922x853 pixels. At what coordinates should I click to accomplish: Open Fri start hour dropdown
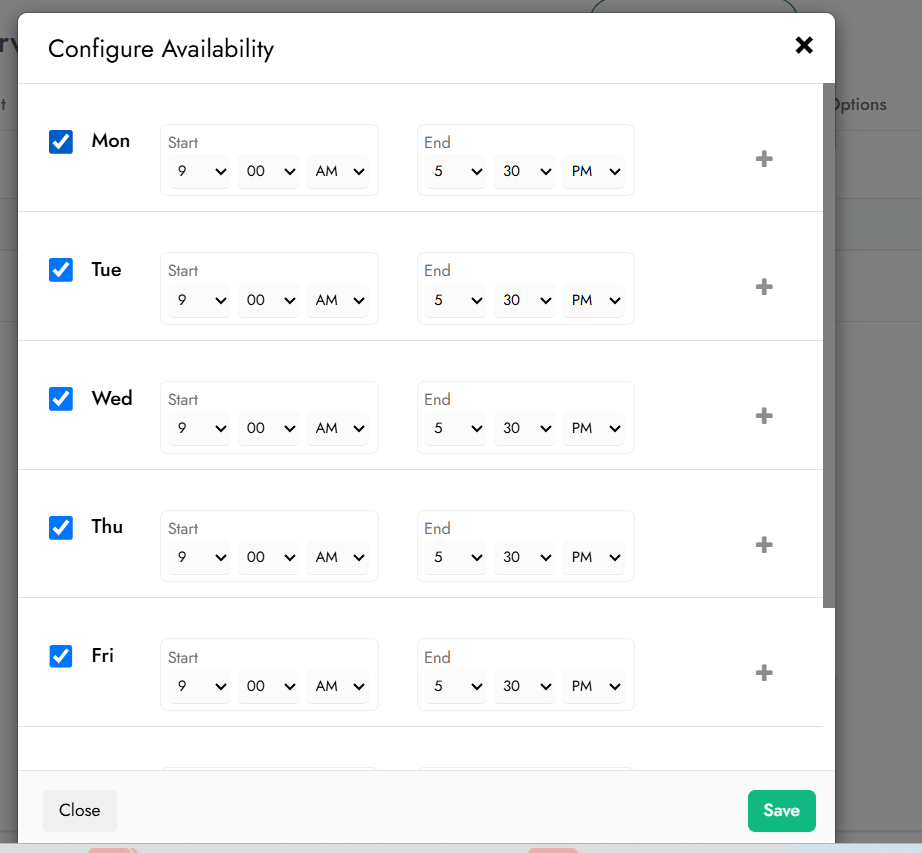click(x=199, y=685)
